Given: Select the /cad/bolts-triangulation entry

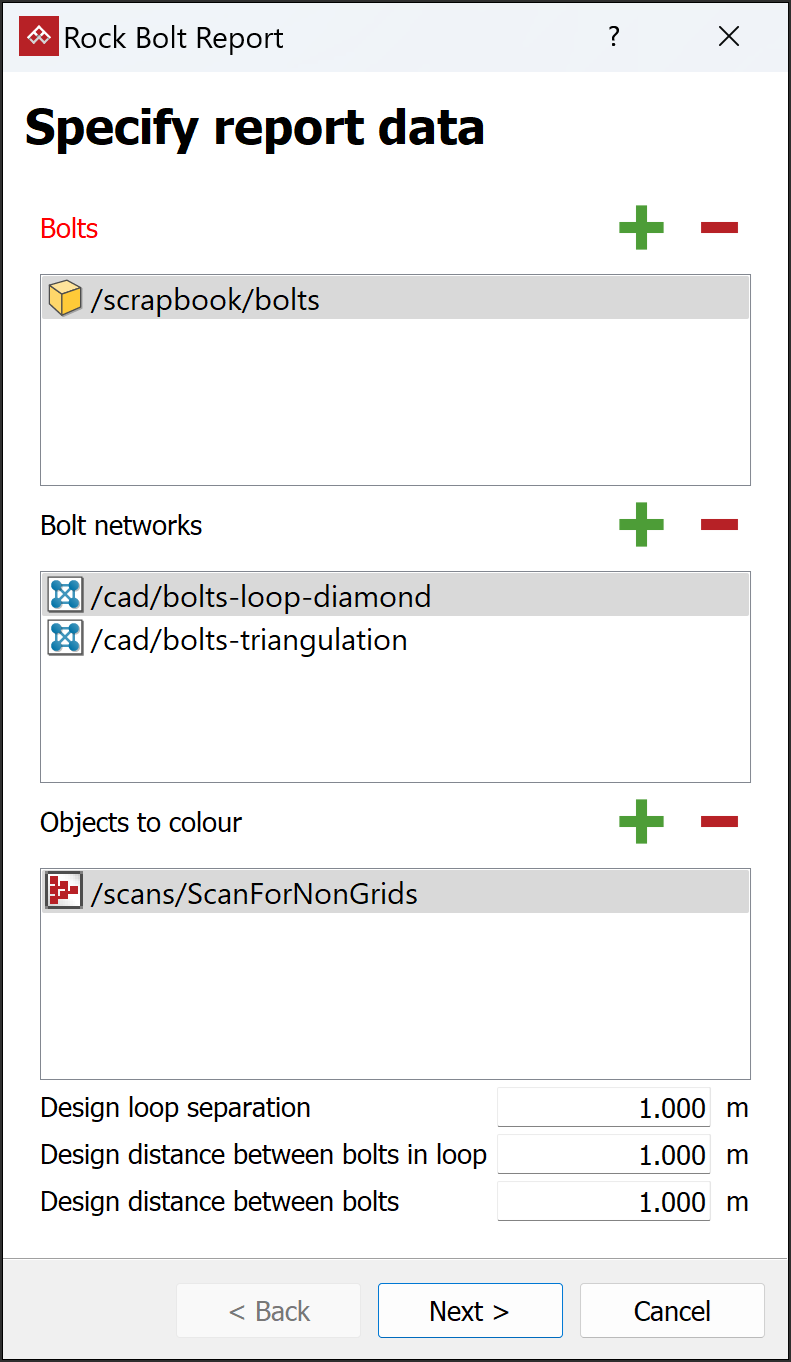Looking at the screenshot, I should click(249, 640).
